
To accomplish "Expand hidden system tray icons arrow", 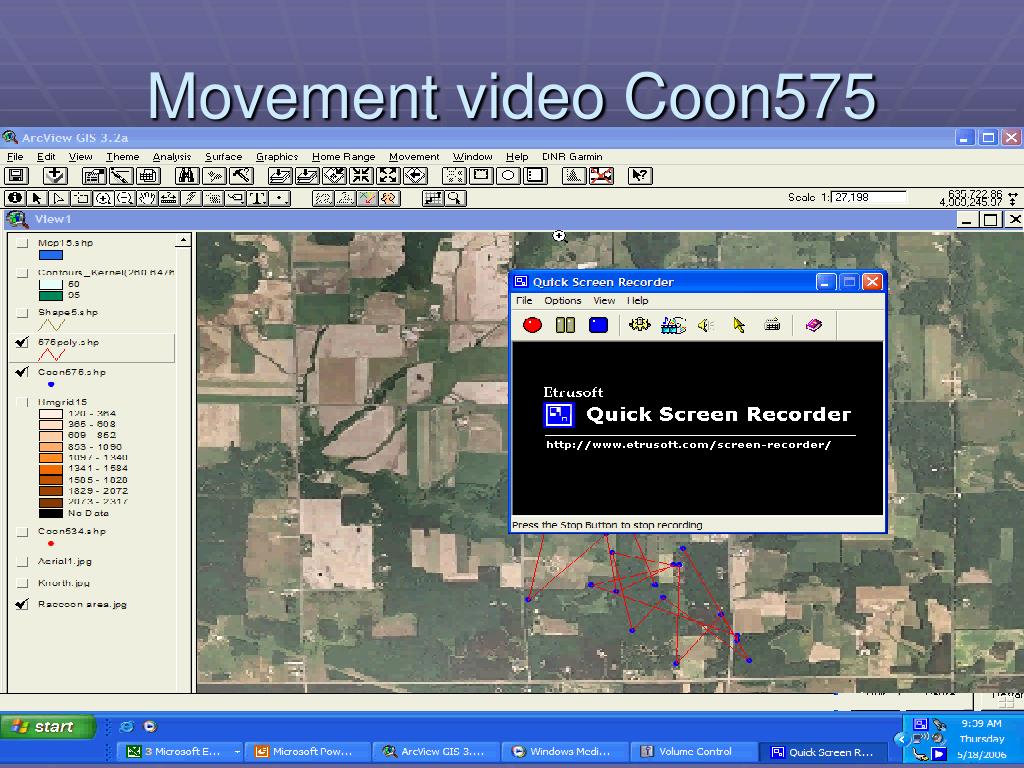I will tap(900, 739).
